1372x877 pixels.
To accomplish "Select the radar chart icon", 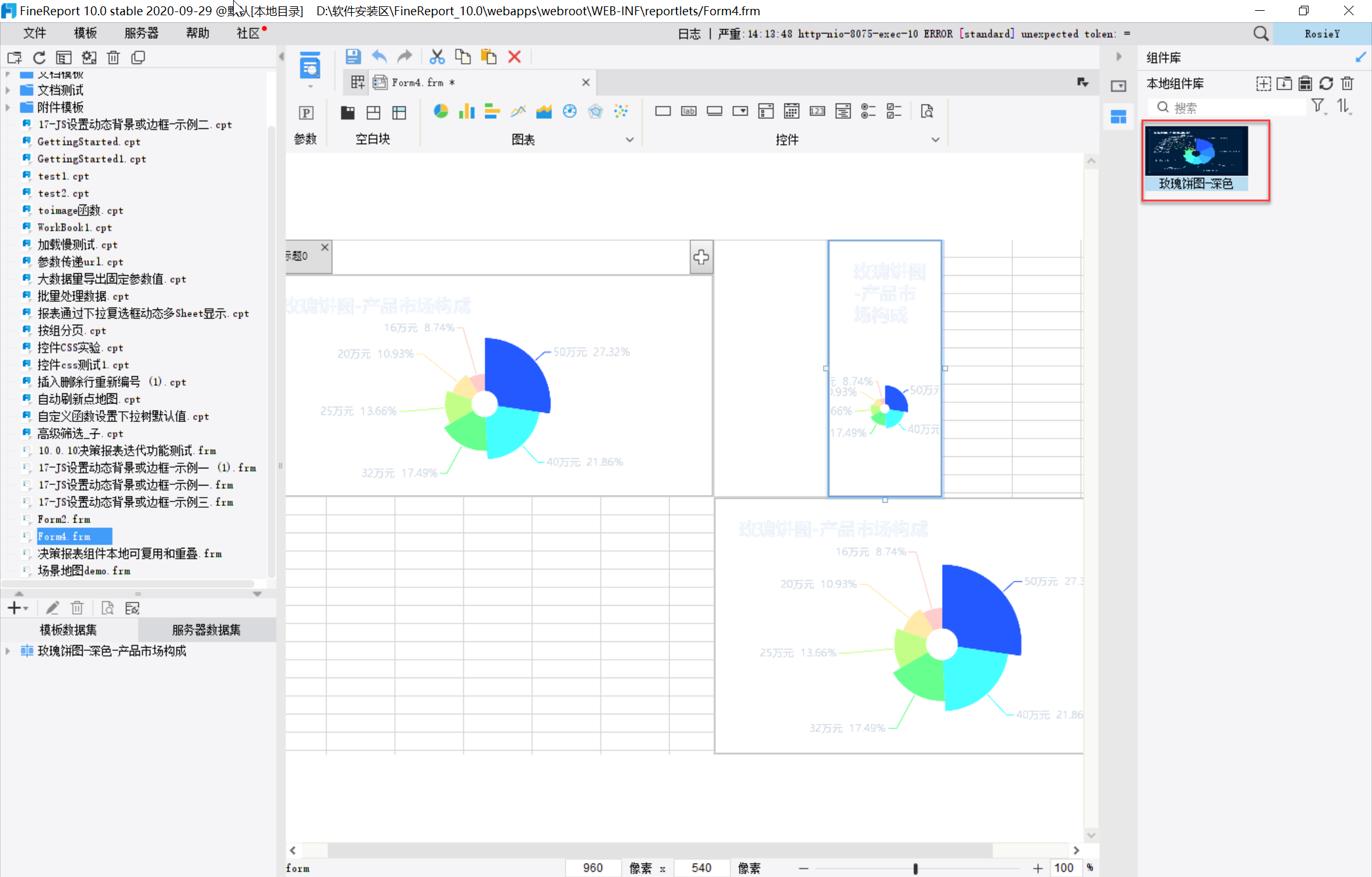I will (x=595, y=112).
